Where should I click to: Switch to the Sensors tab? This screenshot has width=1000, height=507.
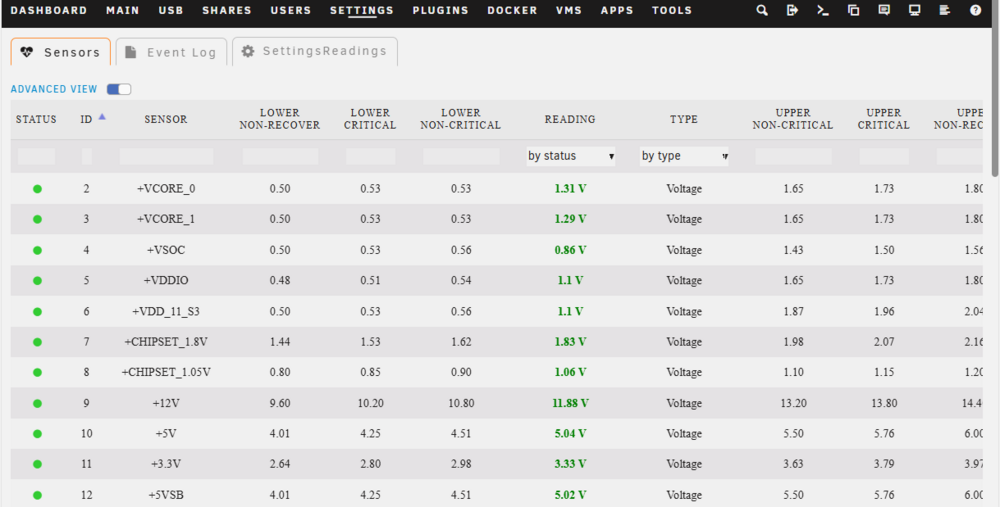tap(61, 52)
